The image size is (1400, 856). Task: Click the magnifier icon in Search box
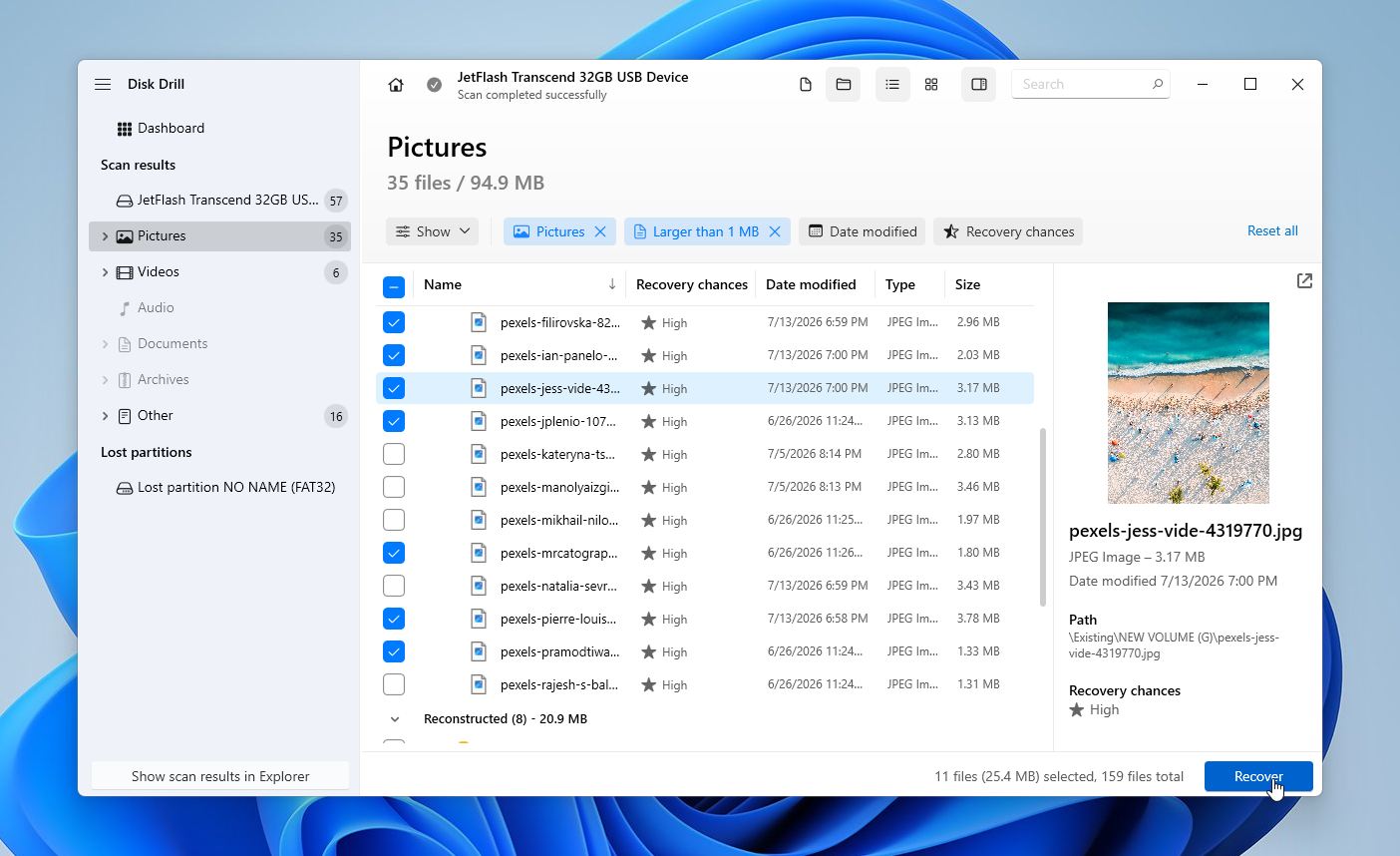pyautogui.click(x=1158, y=84)
